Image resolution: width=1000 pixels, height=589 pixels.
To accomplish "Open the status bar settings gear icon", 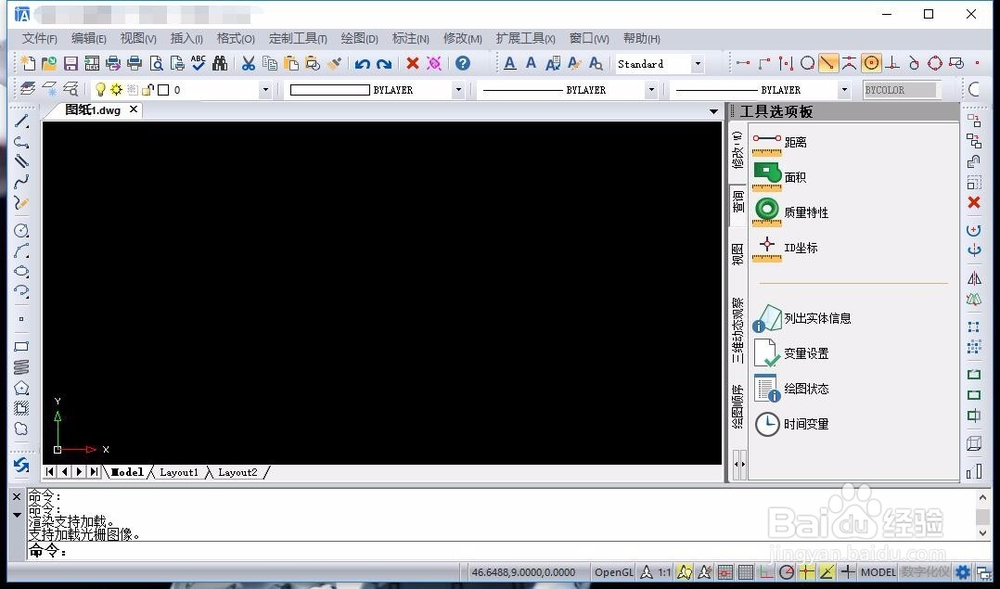I will click(x=962, y=572).
